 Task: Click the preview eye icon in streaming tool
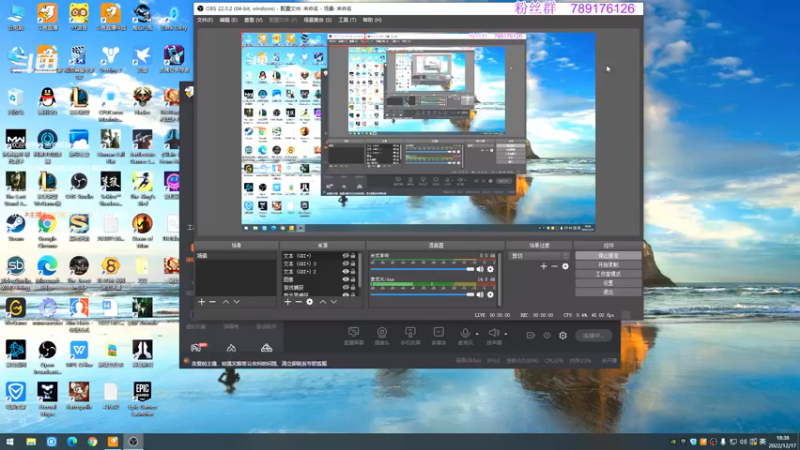click(547, 336)
